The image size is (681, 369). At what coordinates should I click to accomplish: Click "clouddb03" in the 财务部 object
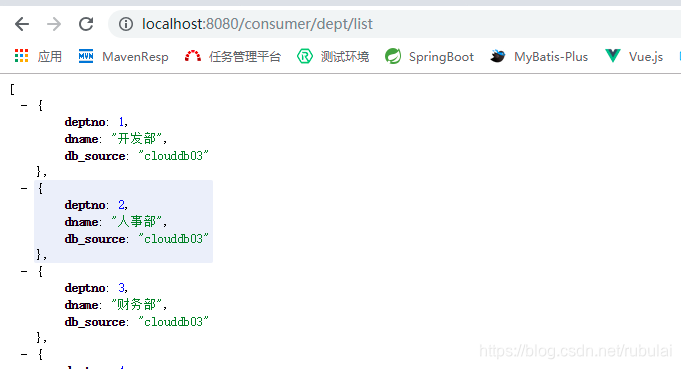point(174,322)
